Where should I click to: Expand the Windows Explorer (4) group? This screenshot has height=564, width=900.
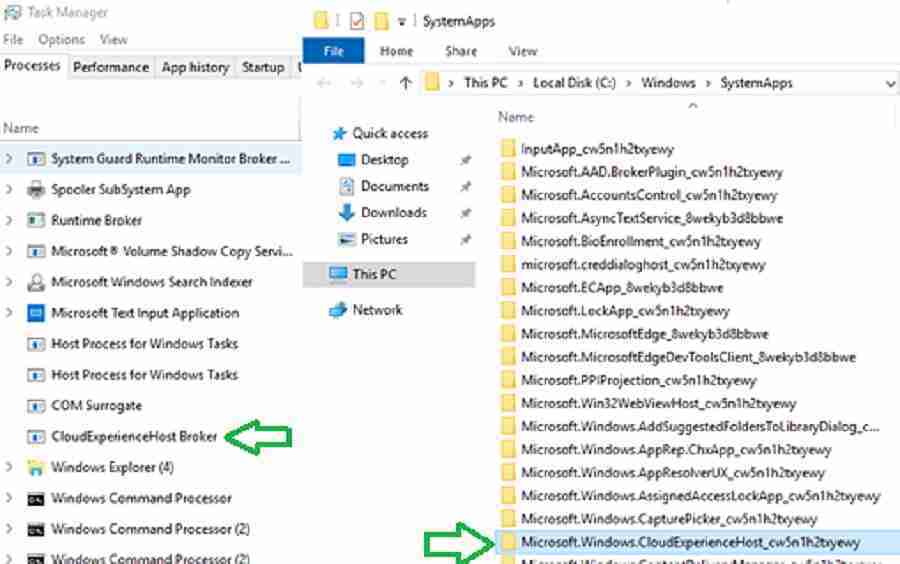9,468
